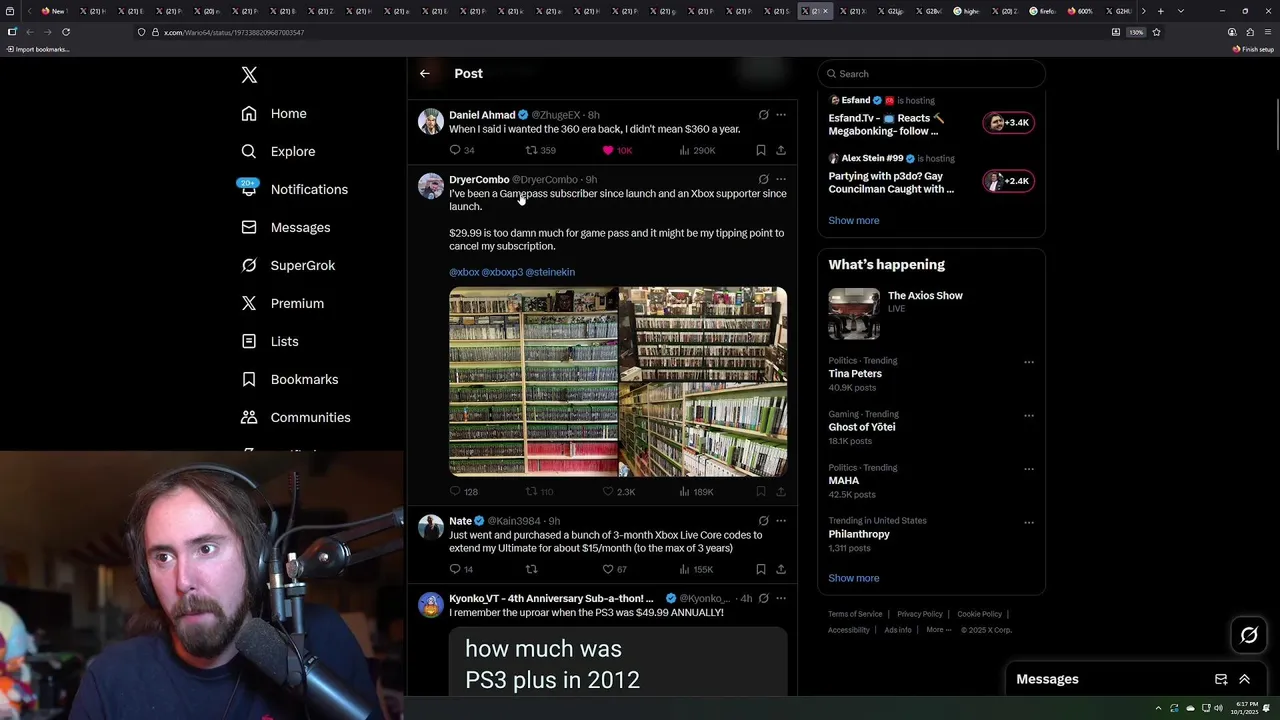Viewport: 1280px width, 720px height.
Task: Reply to DryerCombo's post with 128 replies
Action: (463, 492)
